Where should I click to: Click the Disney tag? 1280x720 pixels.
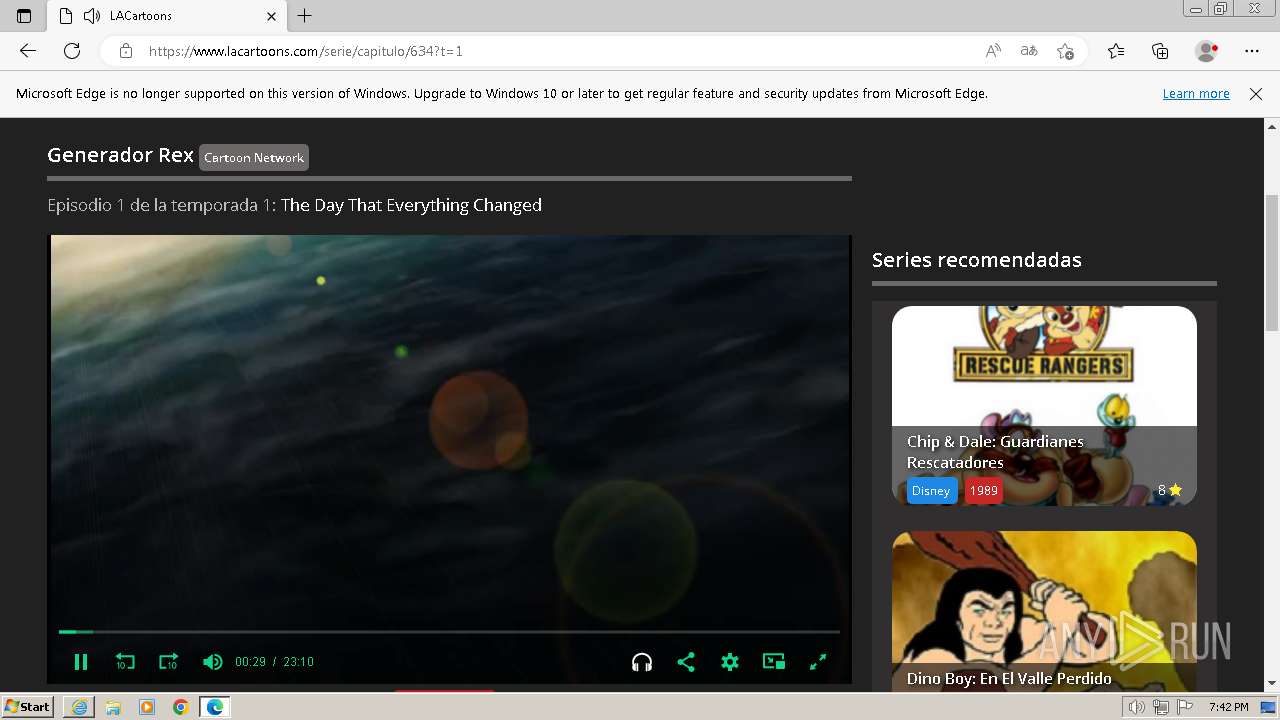click(931, 491)
